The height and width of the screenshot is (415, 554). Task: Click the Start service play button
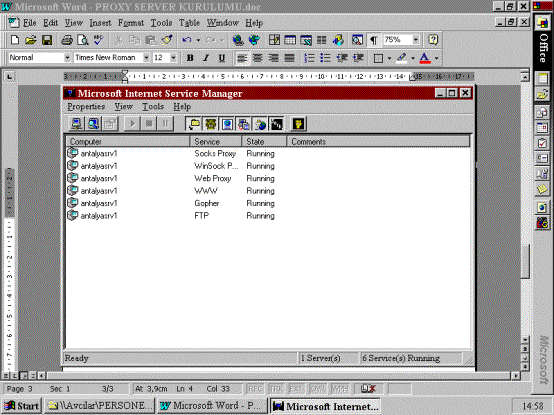pos(132,124)
